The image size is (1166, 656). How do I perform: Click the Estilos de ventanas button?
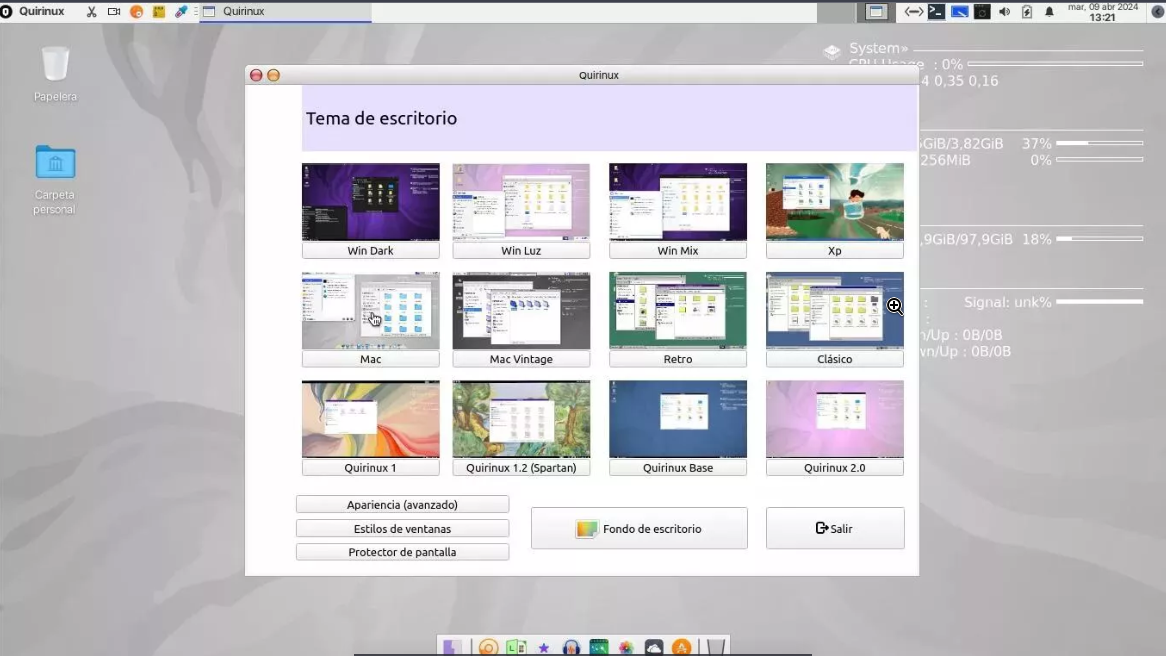tap(402, 528)
